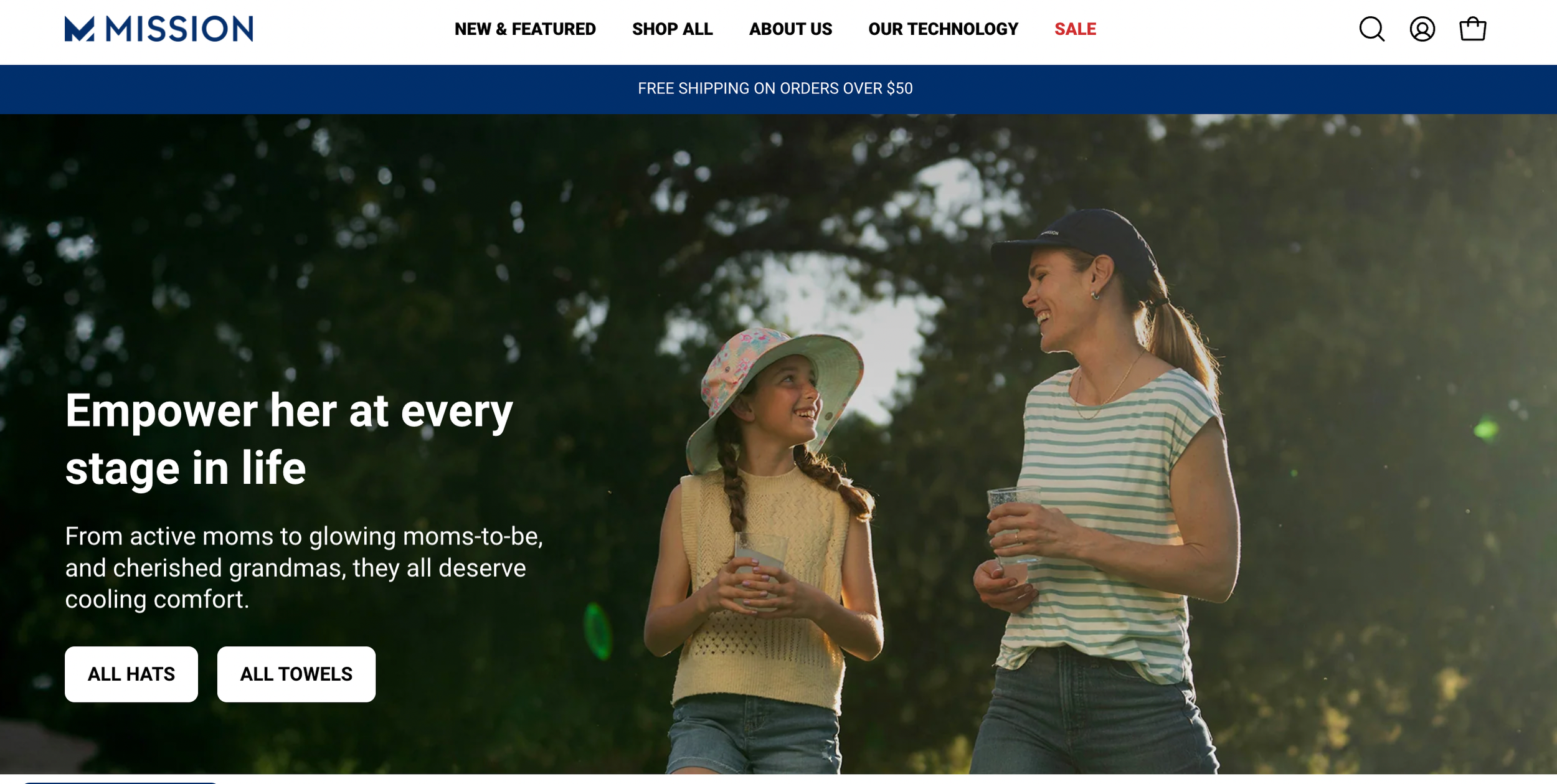Click the girl's floral bucket hat

coord(775,392)
